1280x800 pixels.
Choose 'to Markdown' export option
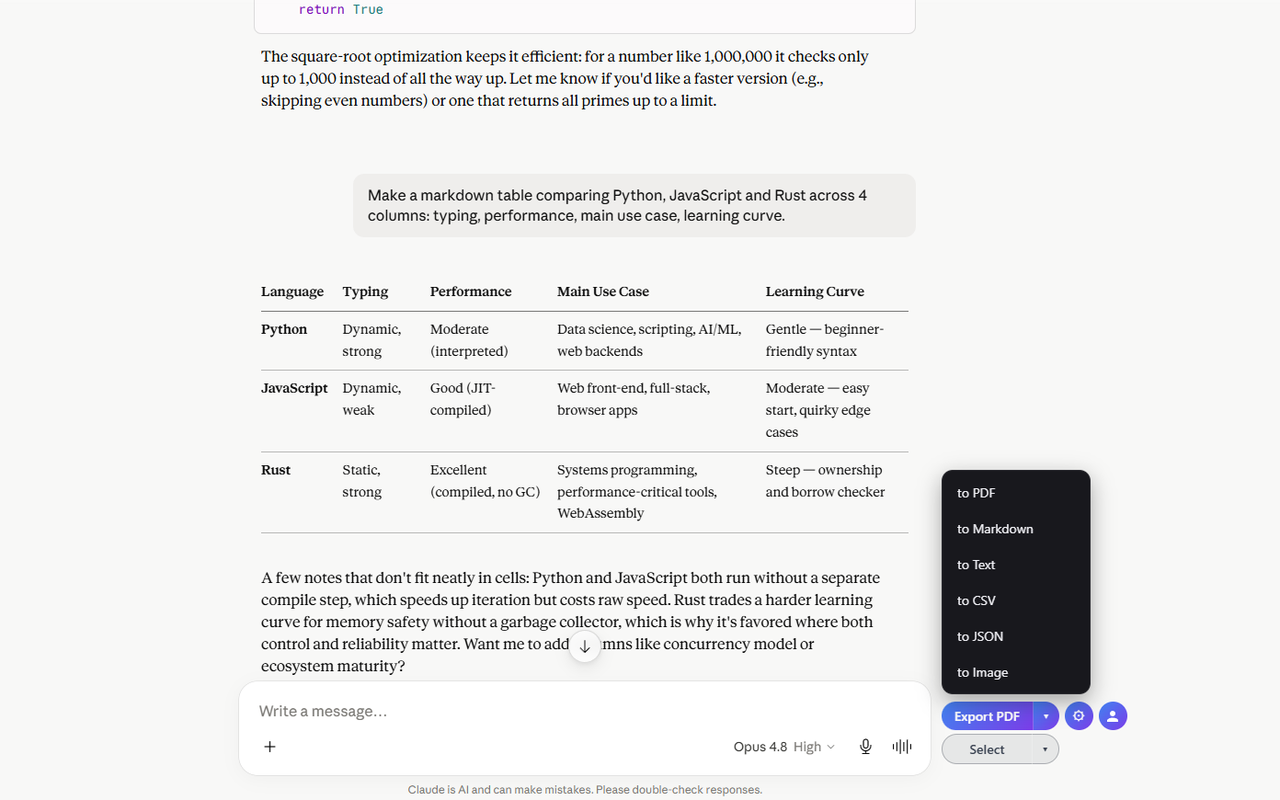(1016, 529)
